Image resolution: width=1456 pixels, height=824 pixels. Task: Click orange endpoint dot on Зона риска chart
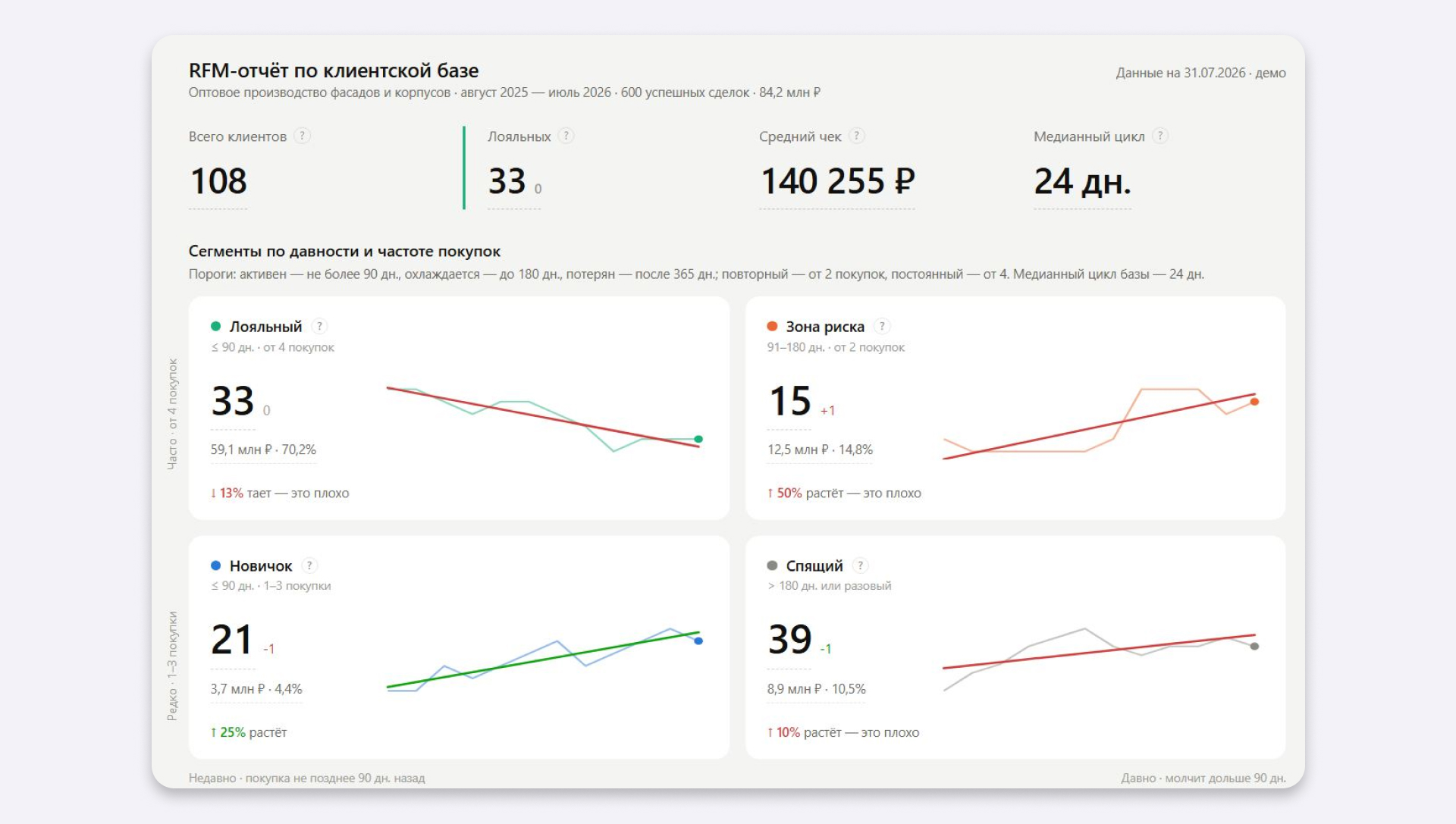pyautogui.click(x=1254, y=402)
